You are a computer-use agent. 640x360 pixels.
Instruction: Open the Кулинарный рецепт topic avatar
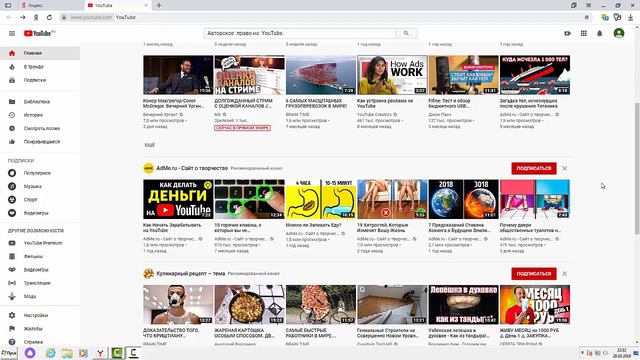149,273
